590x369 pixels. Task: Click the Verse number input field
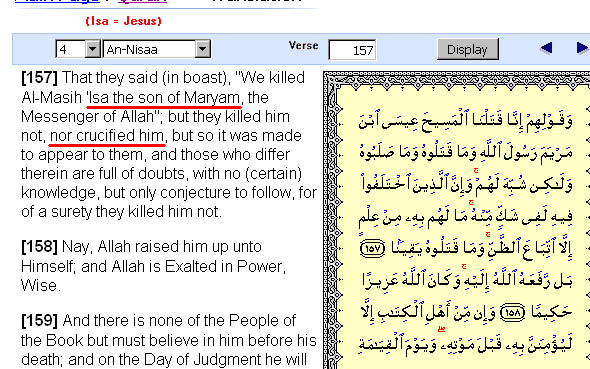352,50
